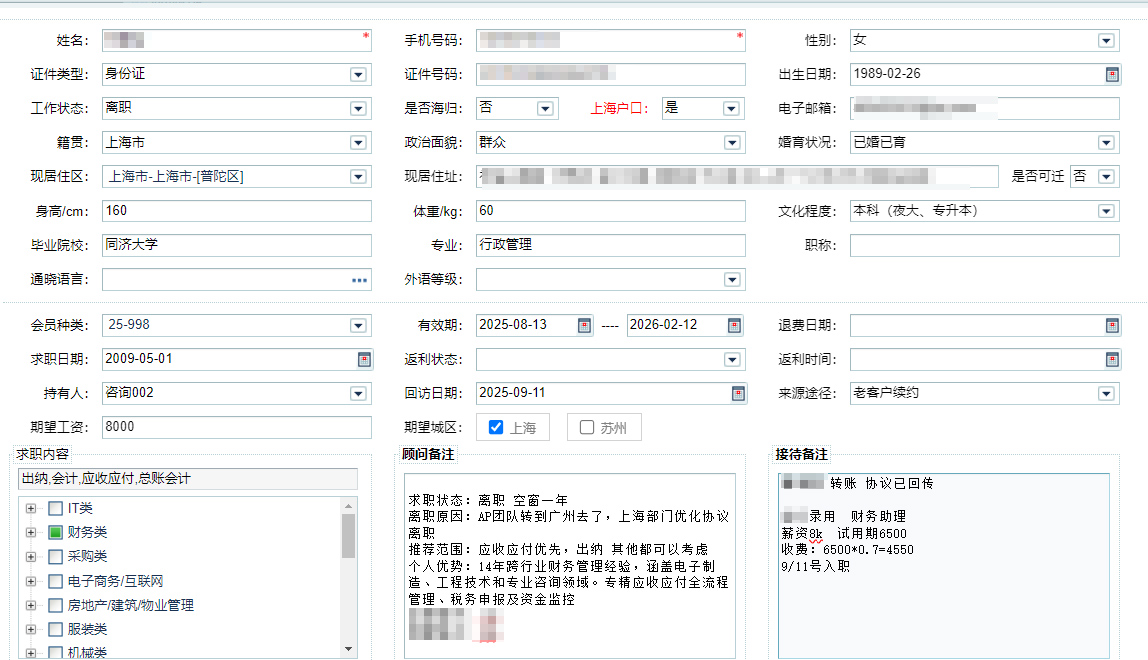Click the 电子邮箱 input field
Image resolution: width=1148 pixels, height=660 pixels.
(985, 108)
